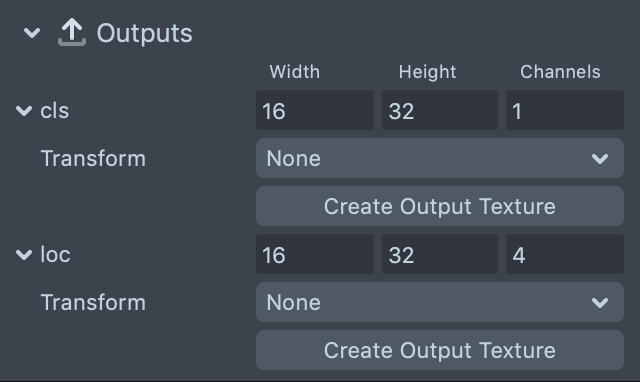Edit the loc Width field
Screen dimensions: 640x382
pyautogui.click(x=315, y=254)
